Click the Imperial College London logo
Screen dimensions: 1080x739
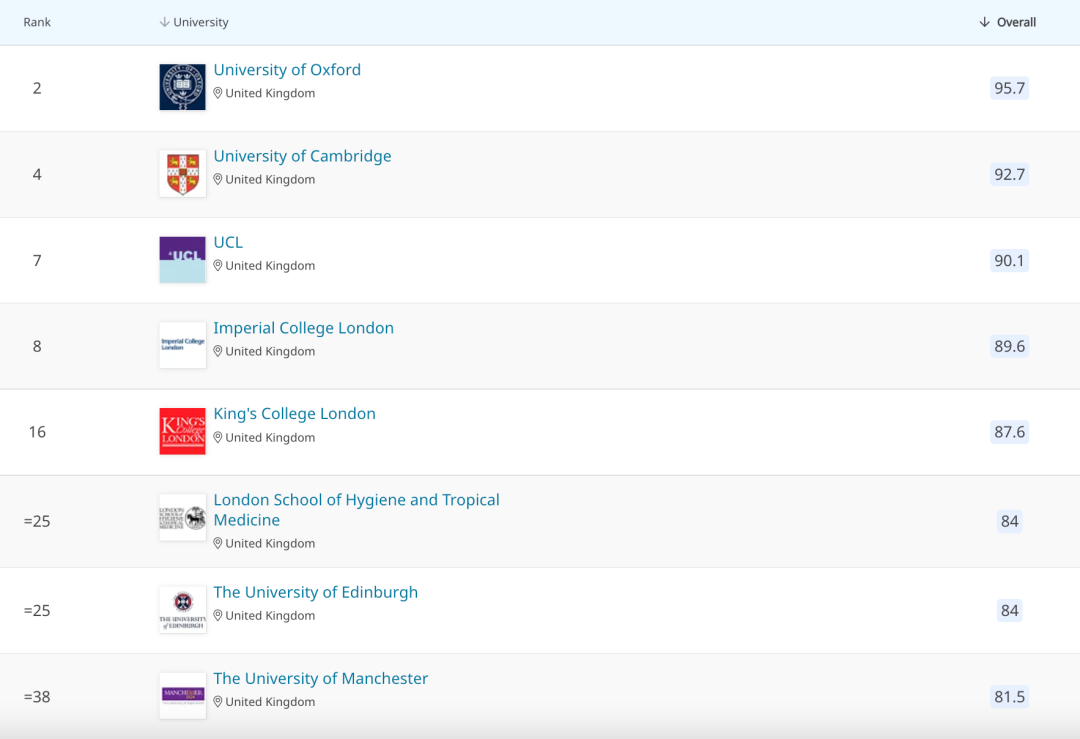click(x=182, y=345)
